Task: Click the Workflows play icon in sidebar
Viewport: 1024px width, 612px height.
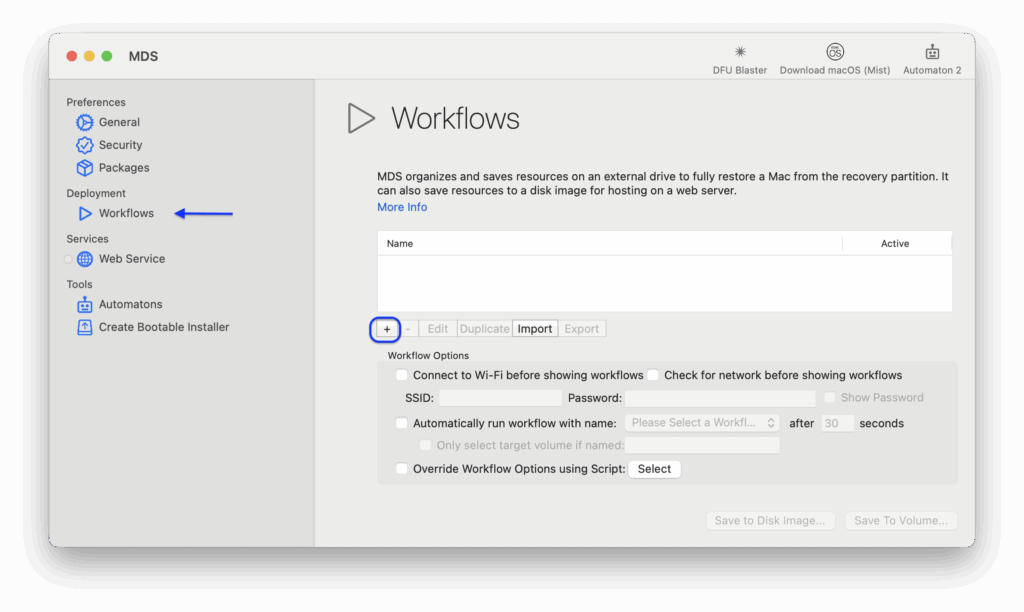Action: pyautogui.click(x=85, y=214)
